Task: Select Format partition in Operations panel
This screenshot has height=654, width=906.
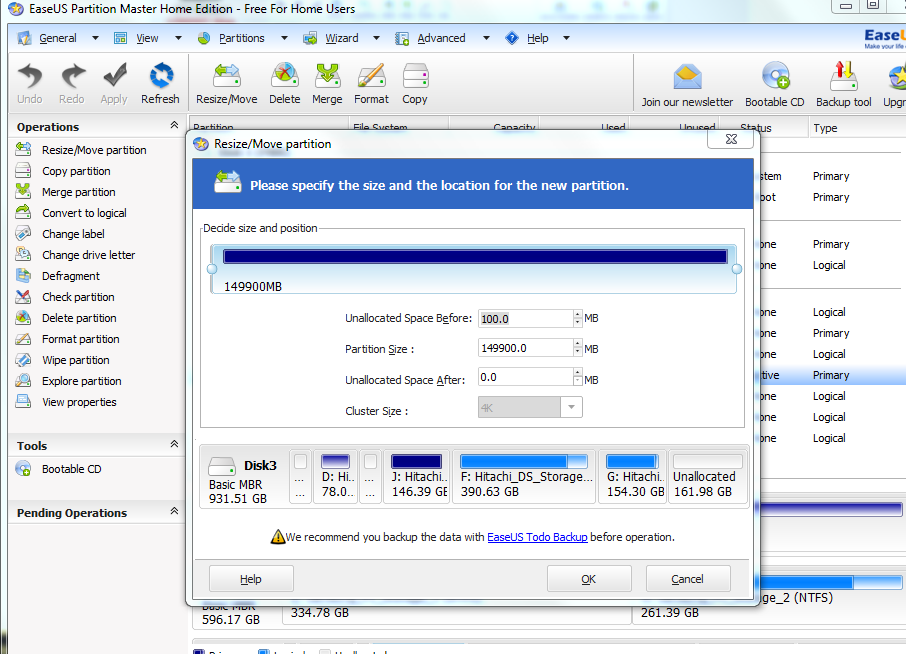Action: [68, 339]
